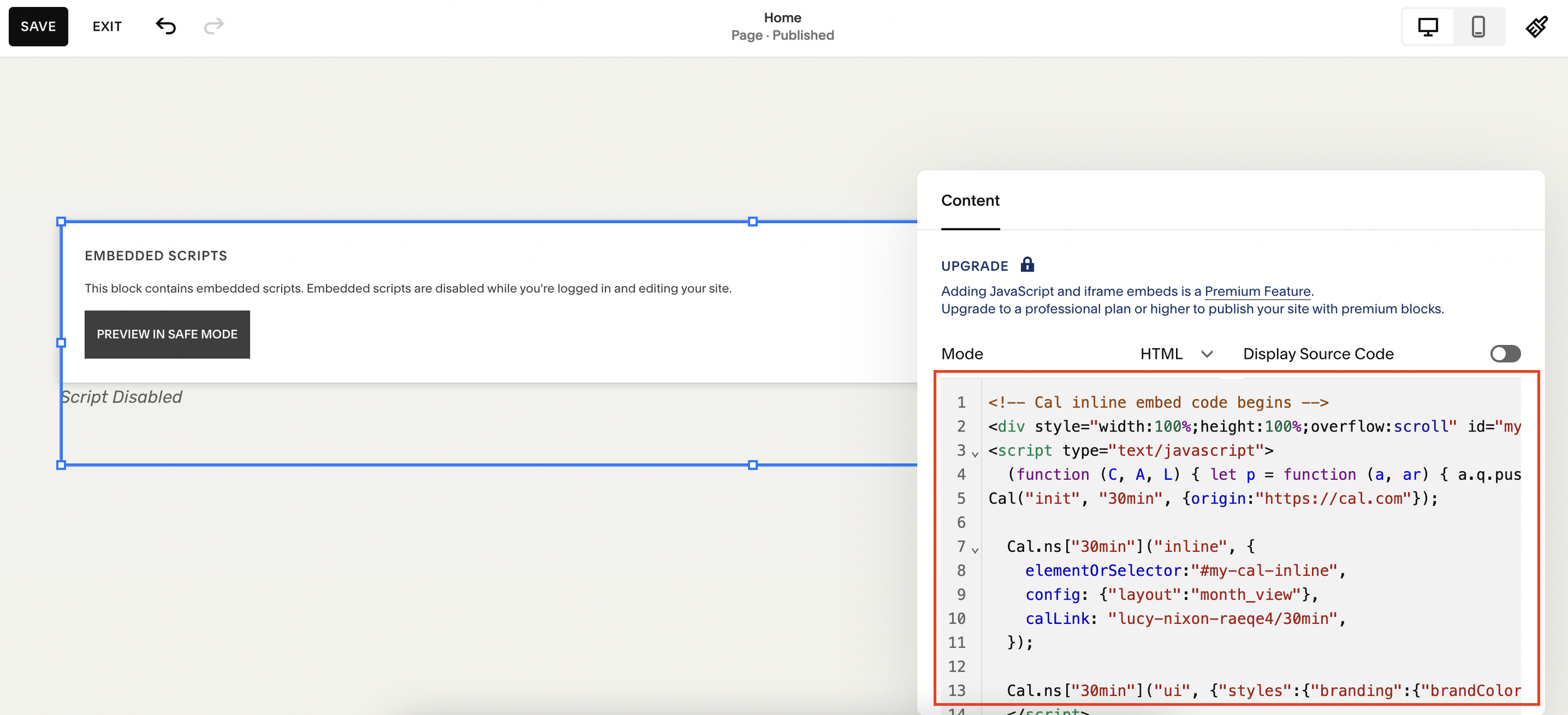Click the redo arrow icon
This screenshot has height=715, width=1568.
[214, 26]
